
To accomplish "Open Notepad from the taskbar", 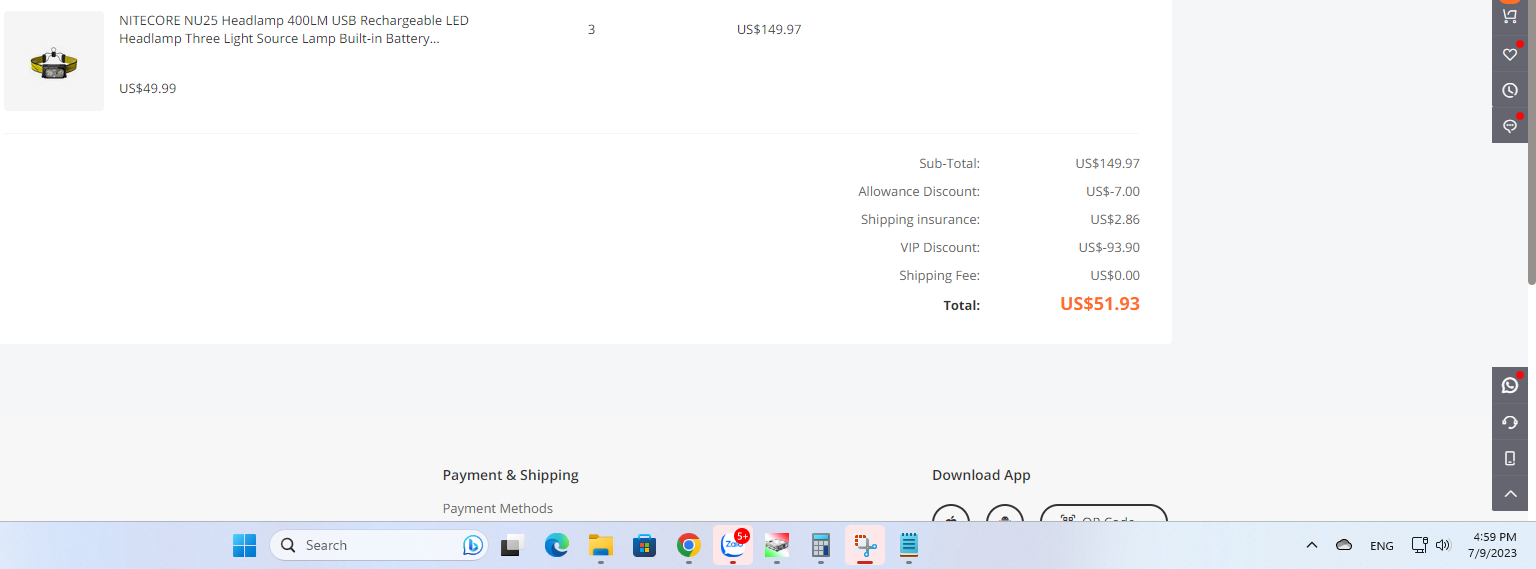I will 909,545.
